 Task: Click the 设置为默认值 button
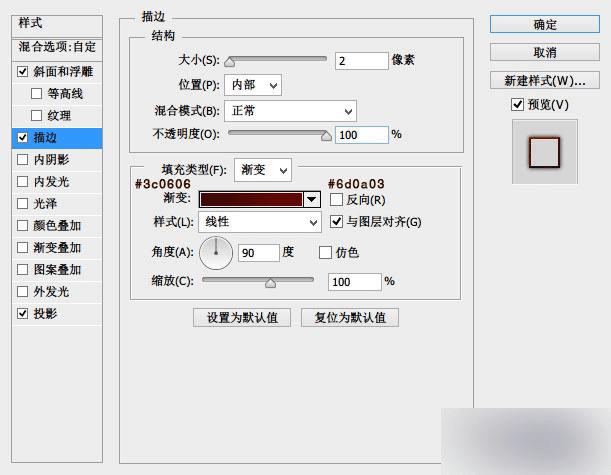(242, 318)
